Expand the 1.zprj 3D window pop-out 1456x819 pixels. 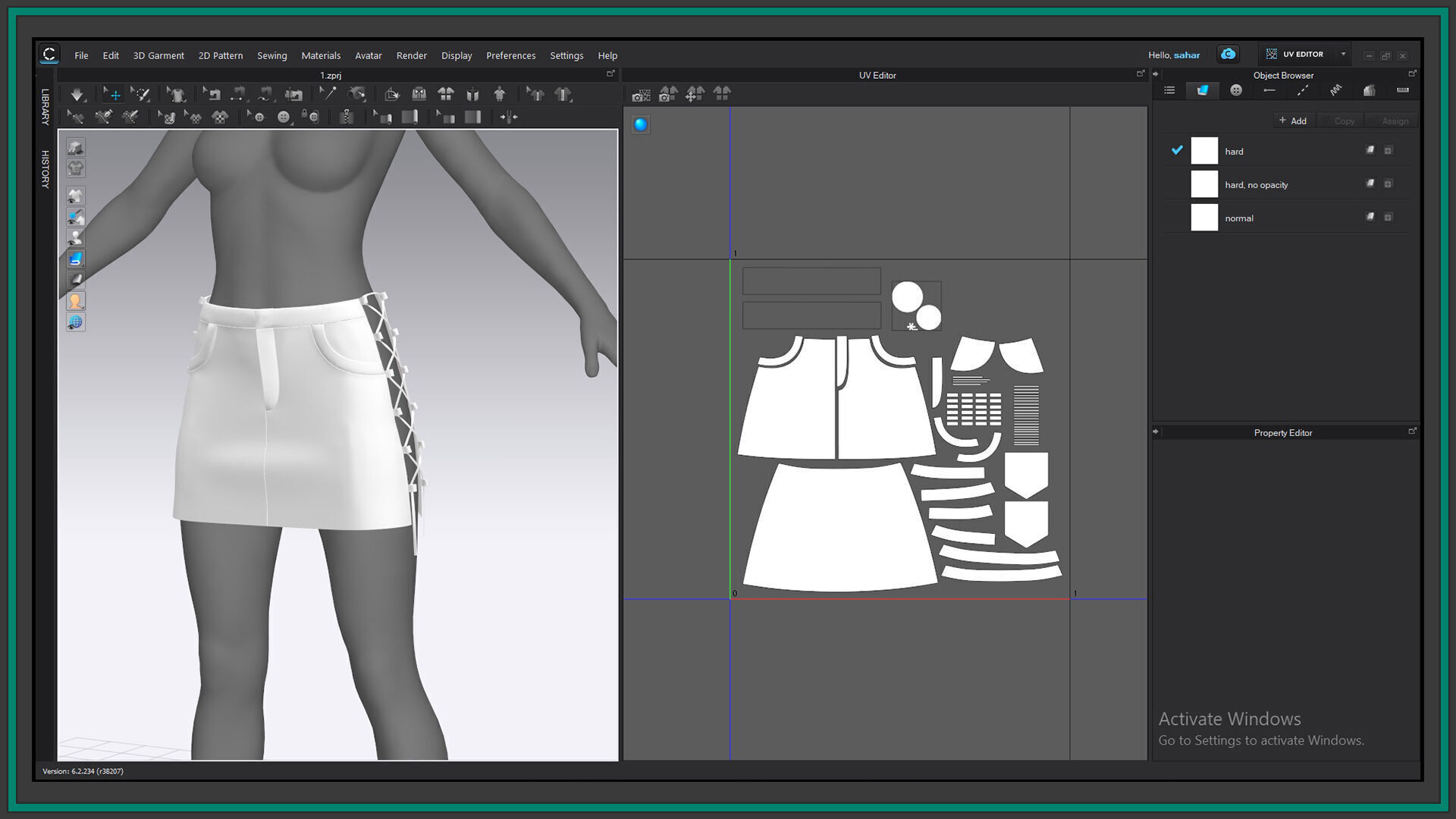tap(610, 74)
